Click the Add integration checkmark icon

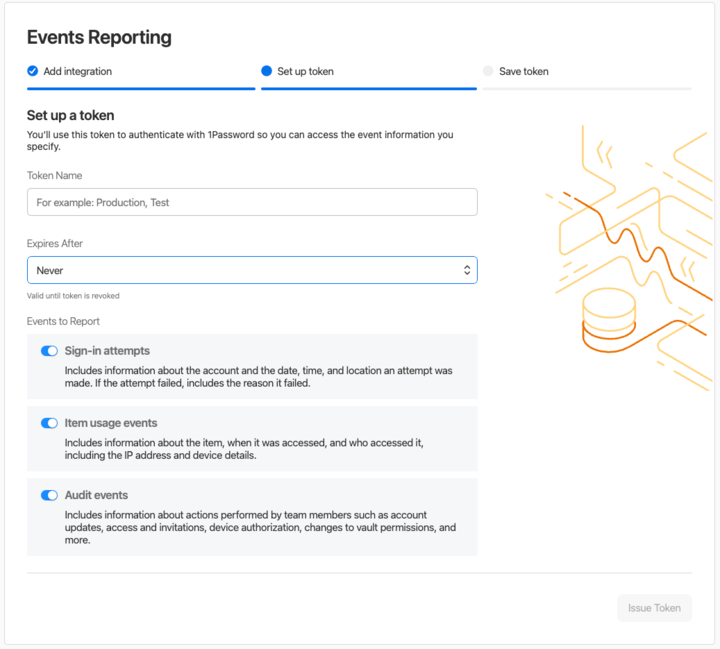click(33, 71)
